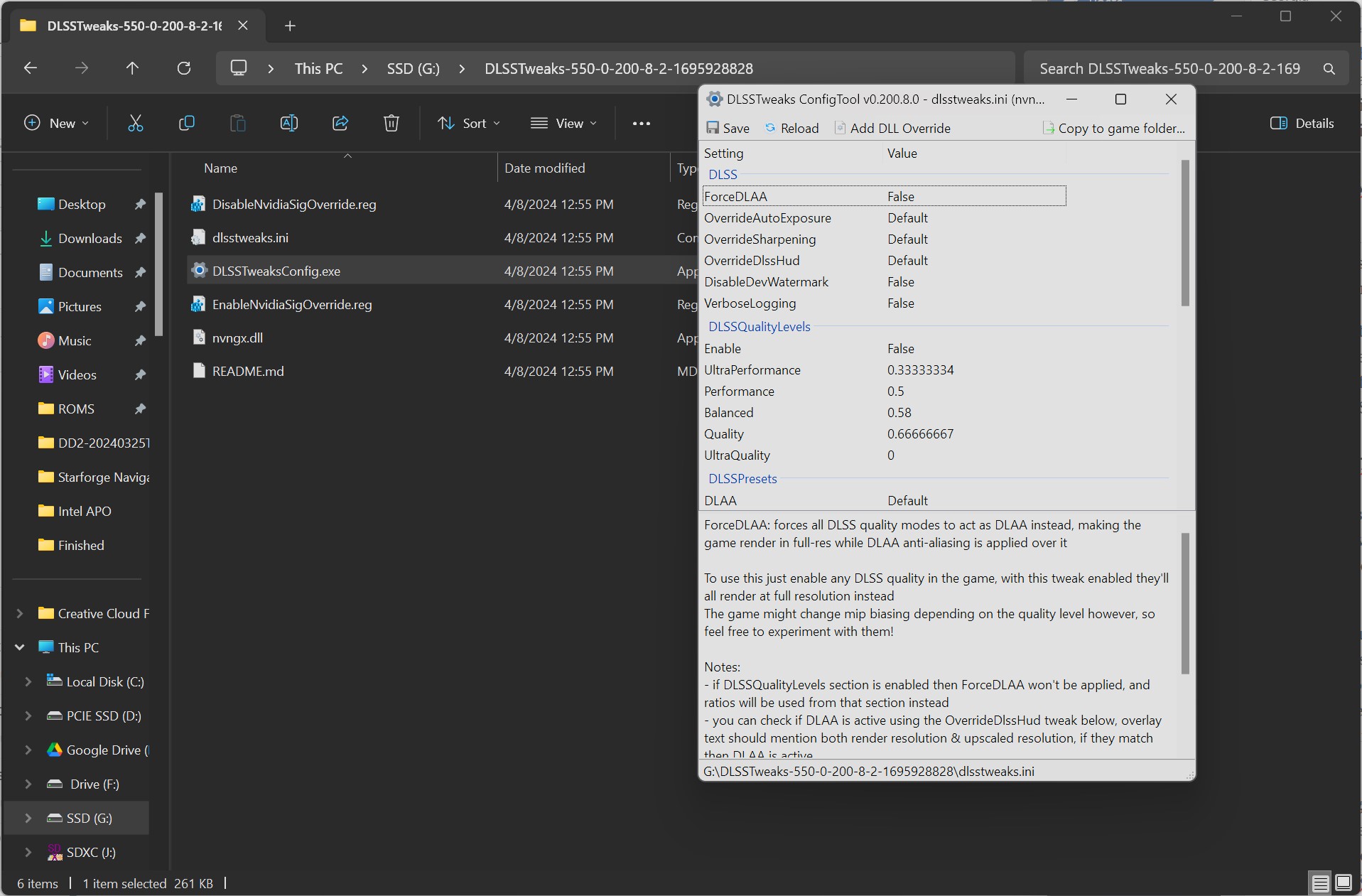Select EnableNvidiaSigOverride.reg file

[x=292, y=304]
